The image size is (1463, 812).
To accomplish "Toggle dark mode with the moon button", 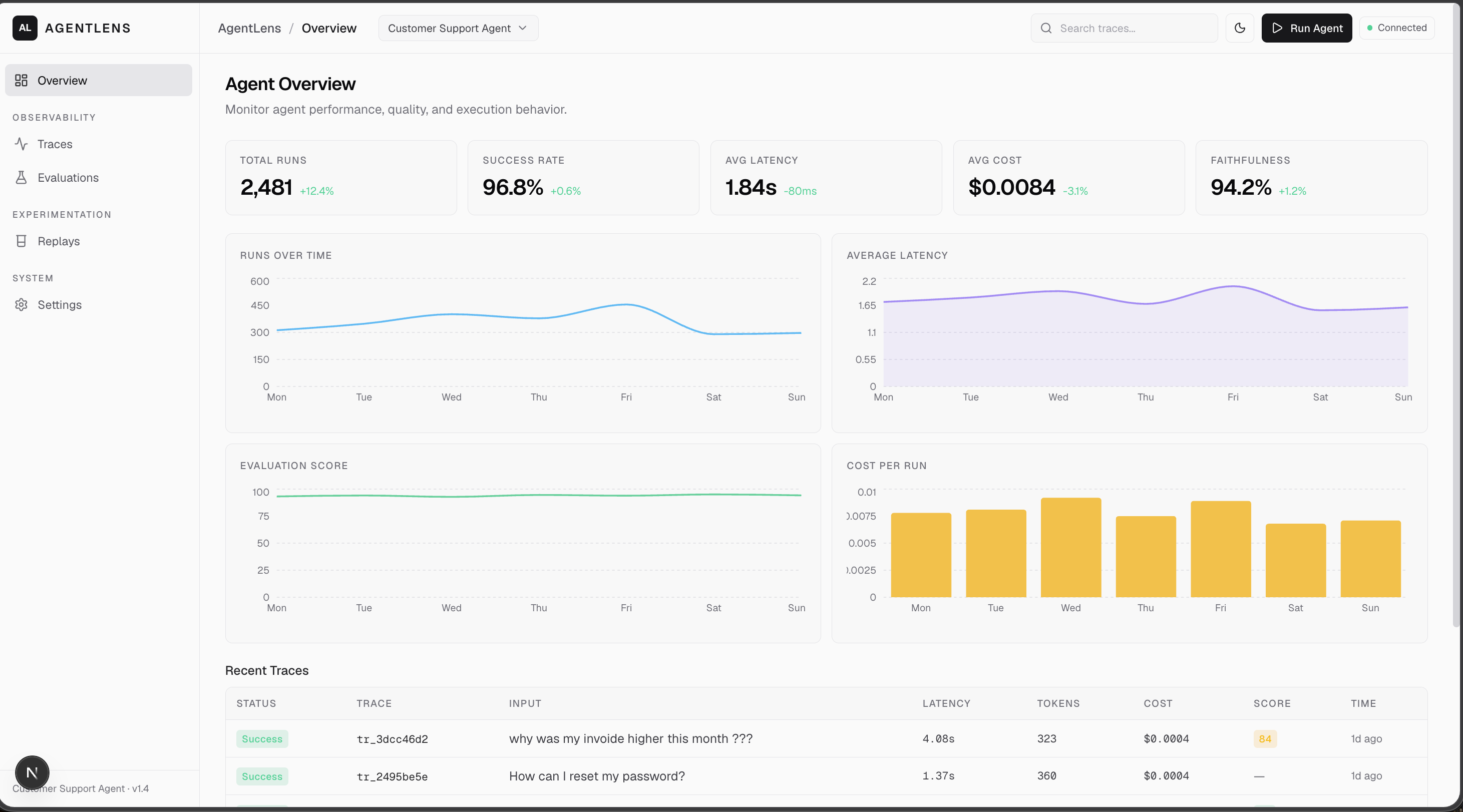I will pyautogui.click(x=1240, y=28).
